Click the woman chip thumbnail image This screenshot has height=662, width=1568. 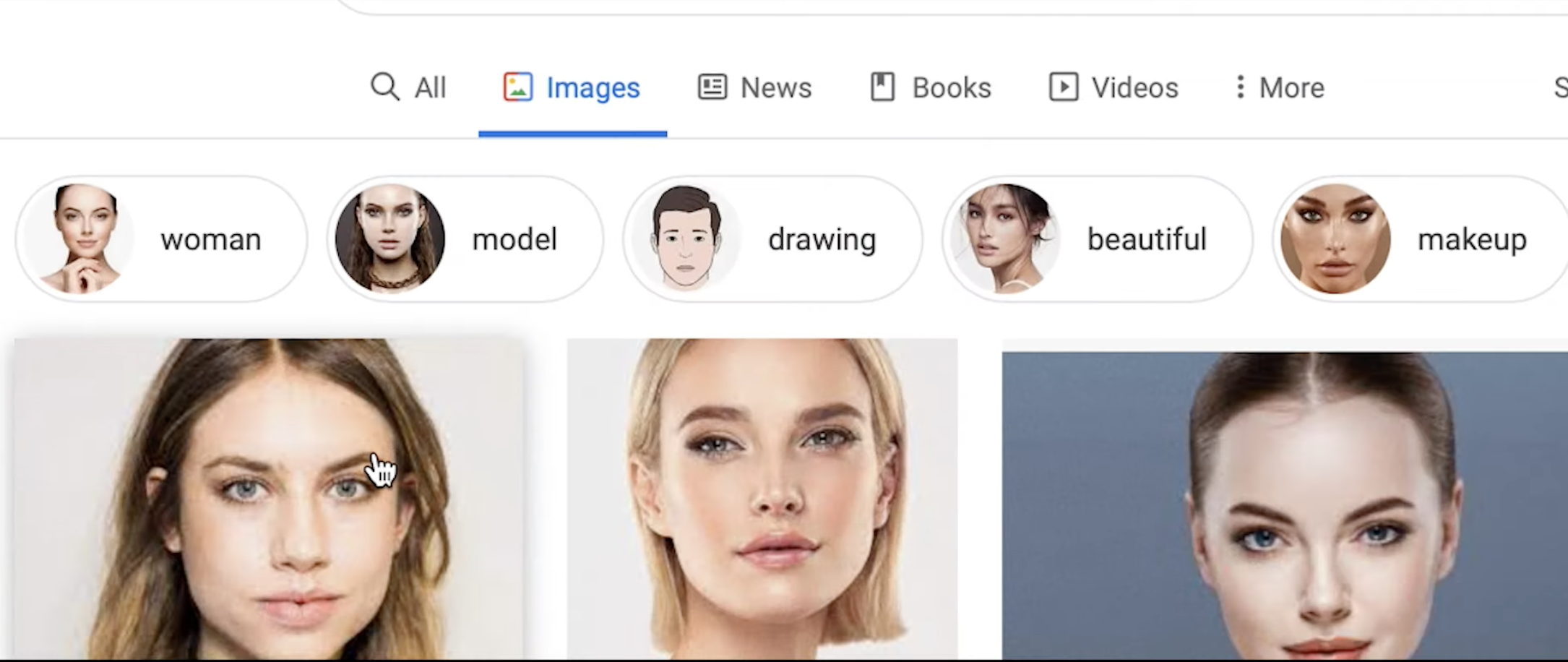click(80, 239)
